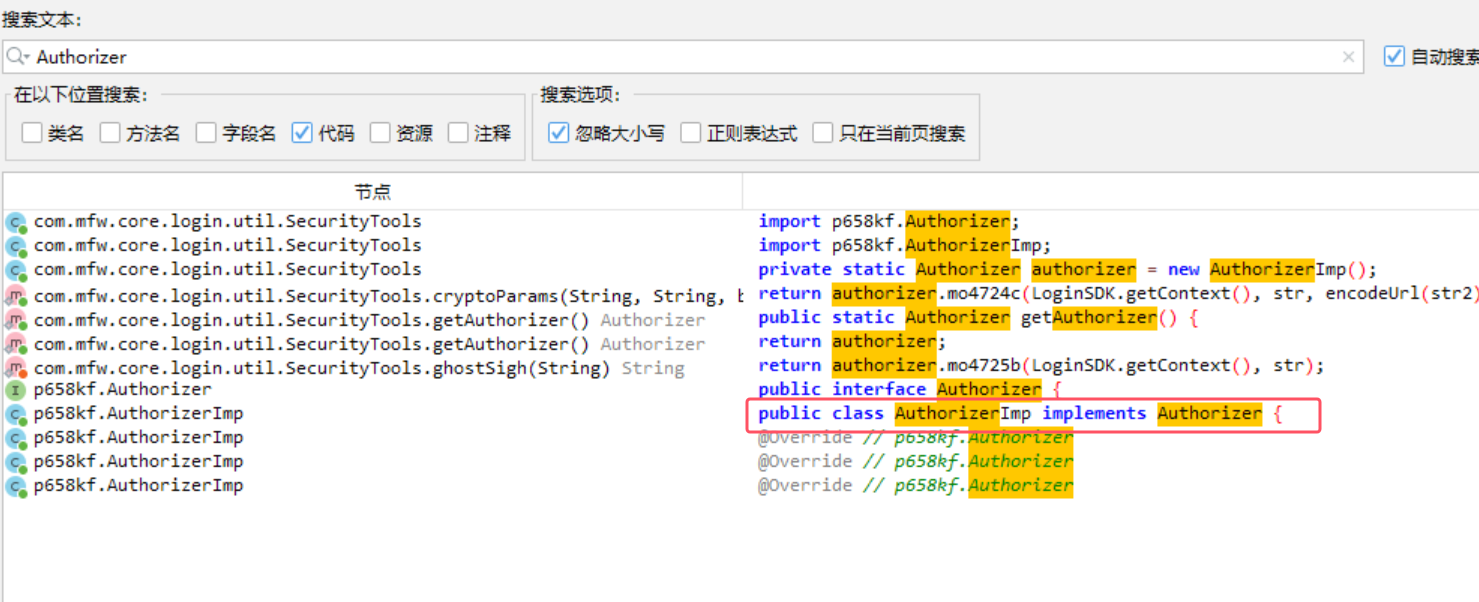Click the 'public interface Authorizer {' code line
Image resolution: width=1479 pixels, height=602 pixels.
(x=909, y=390)
